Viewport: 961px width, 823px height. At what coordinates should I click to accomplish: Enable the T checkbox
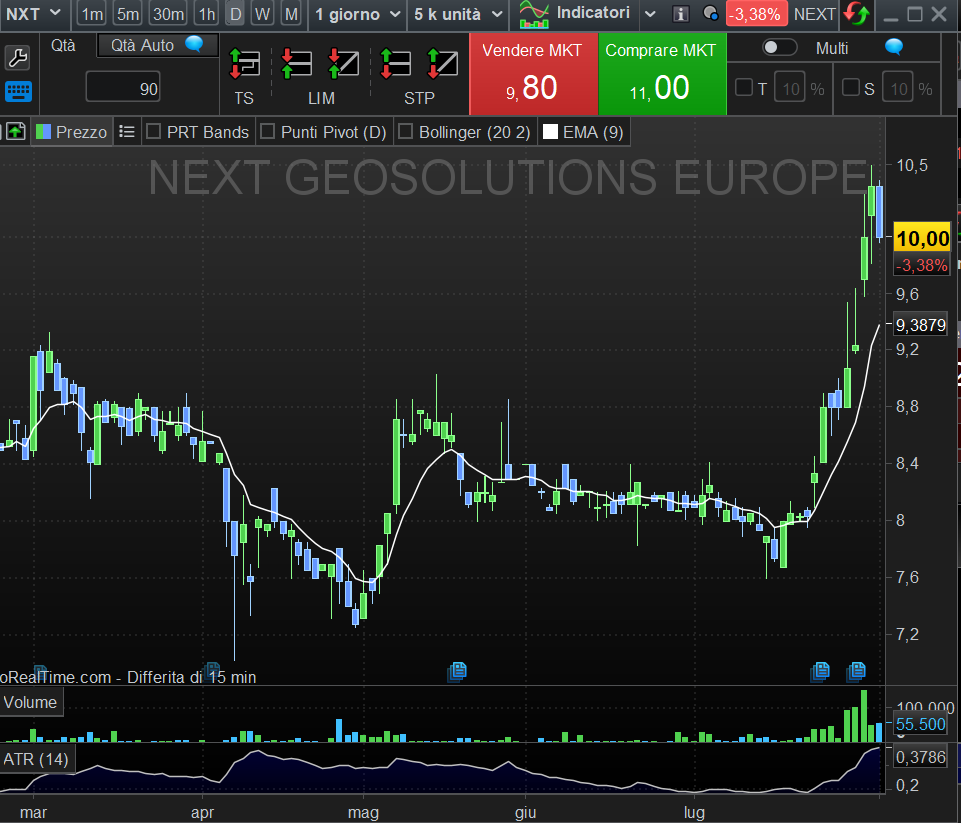pyautogui.click(x=743, y=88)
